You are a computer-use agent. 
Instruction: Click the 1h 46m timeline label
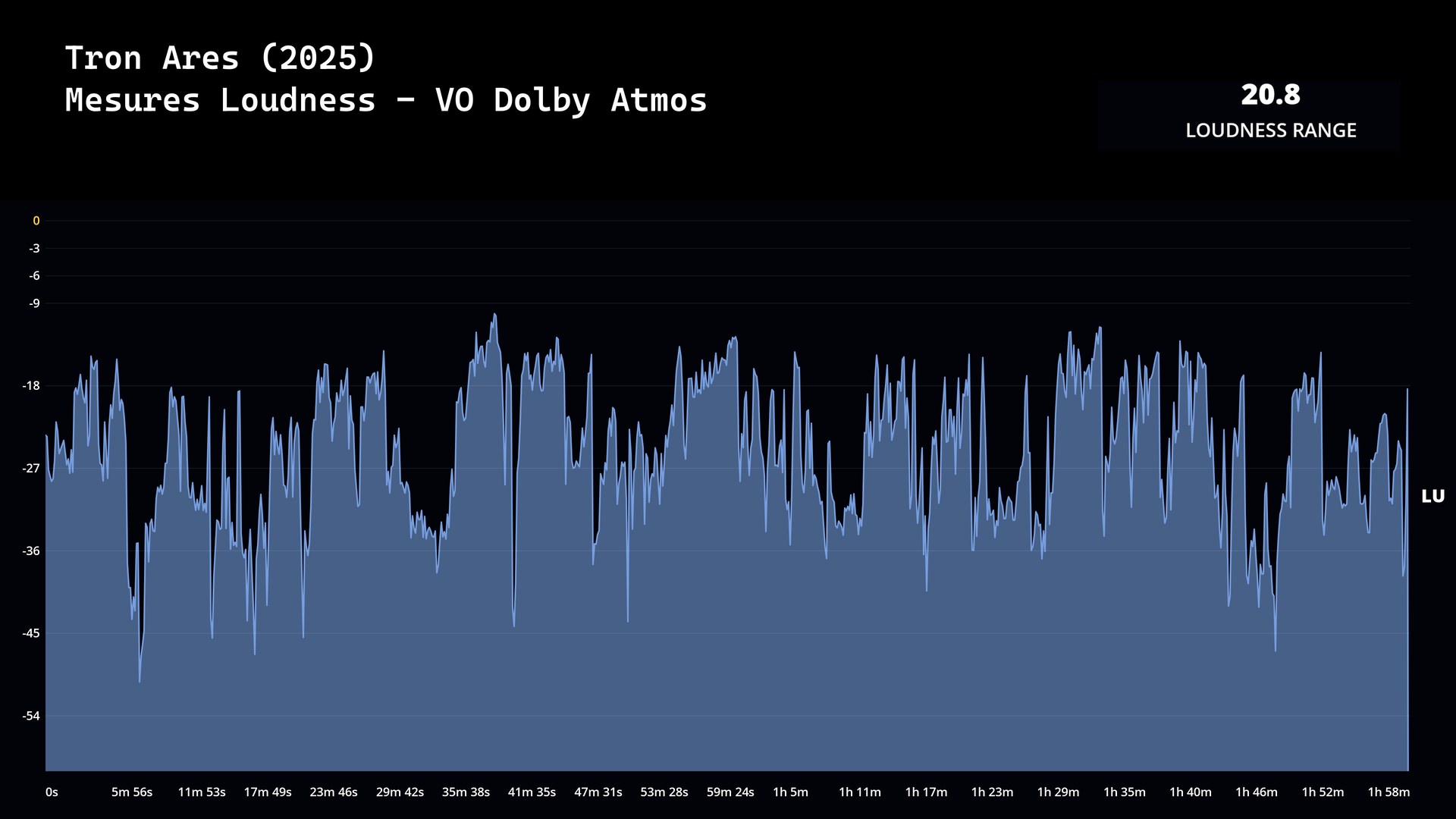coord(1257,792)
